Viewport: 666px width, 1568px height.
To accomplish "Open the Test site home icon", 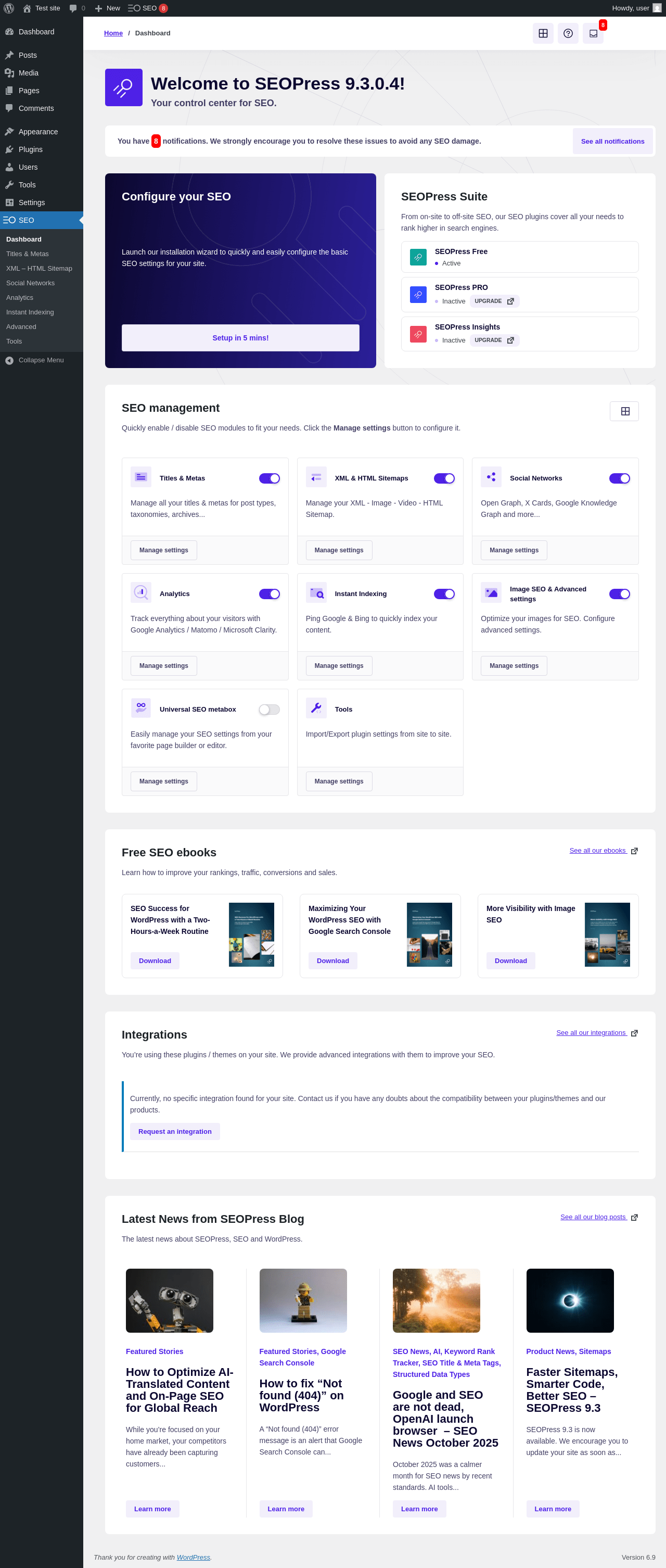I will (27, 8).
